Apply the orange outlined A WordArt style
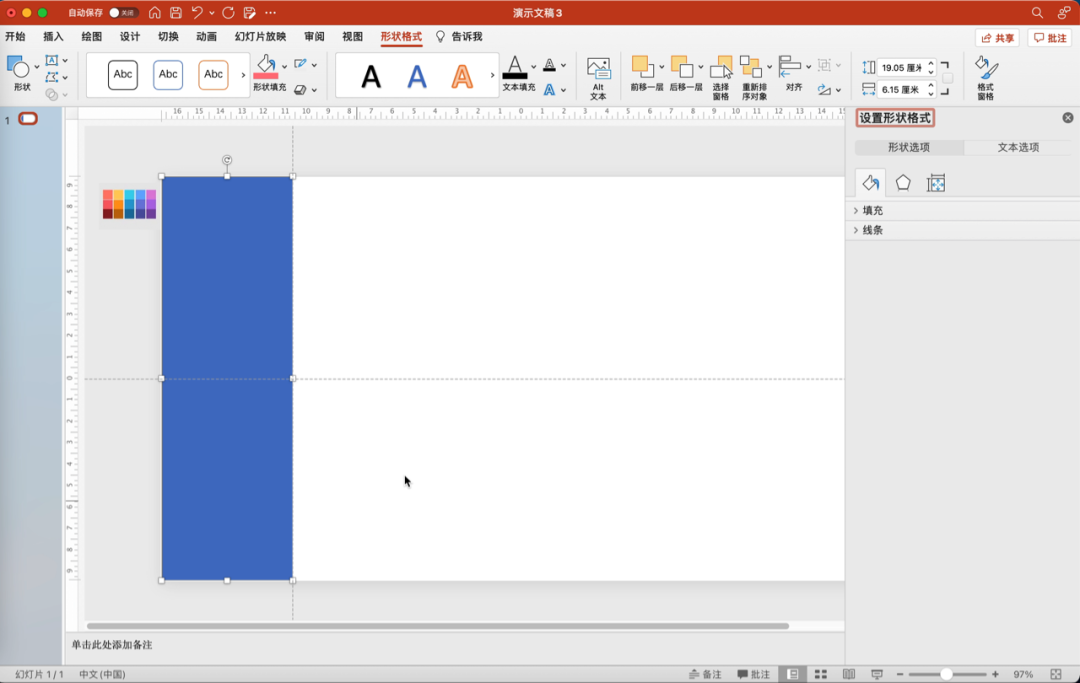The height and width of the screenshot is (683, 1080). pyautogui.click(x=462, y=76)
